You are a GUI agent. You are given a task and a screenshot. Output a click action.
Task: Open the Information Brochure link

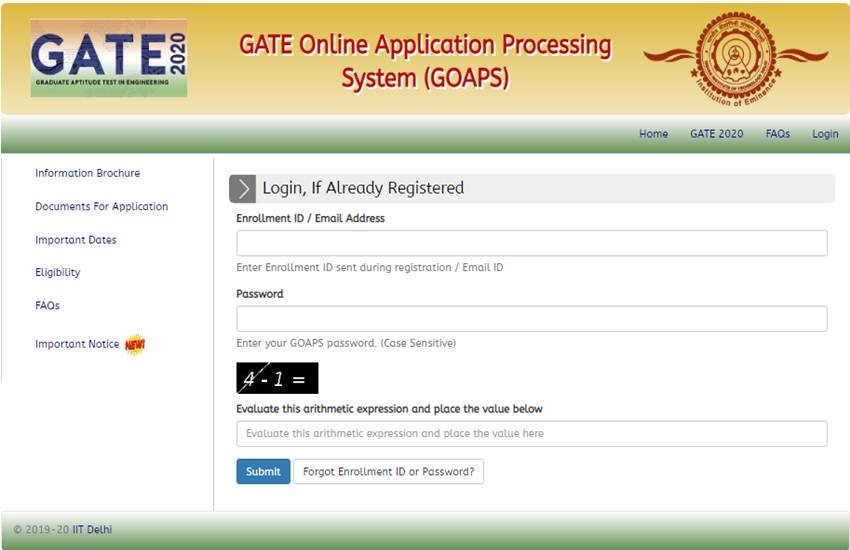87,173
